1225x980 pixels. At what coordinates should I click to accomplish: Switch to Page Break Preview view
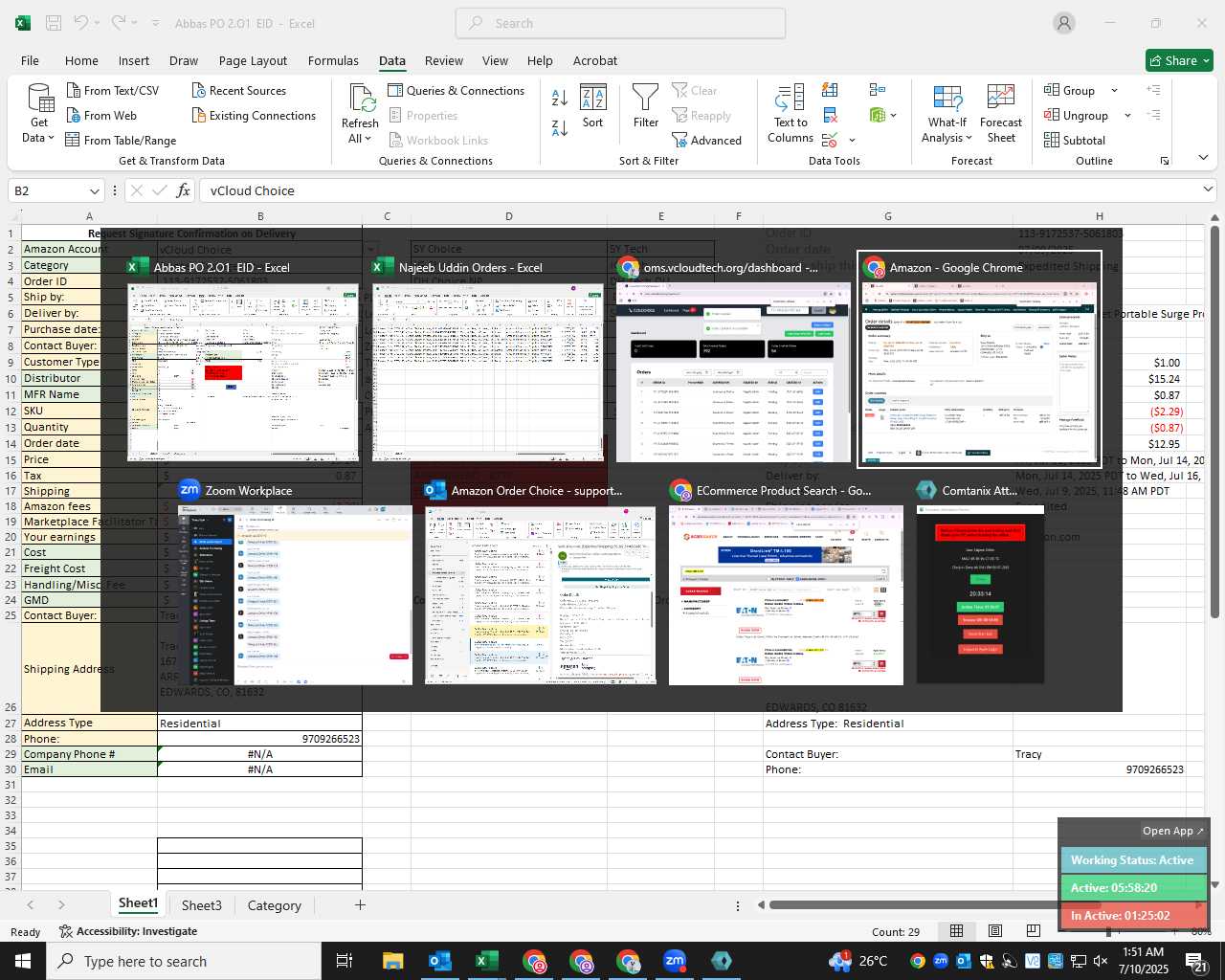pos(1033,931)
